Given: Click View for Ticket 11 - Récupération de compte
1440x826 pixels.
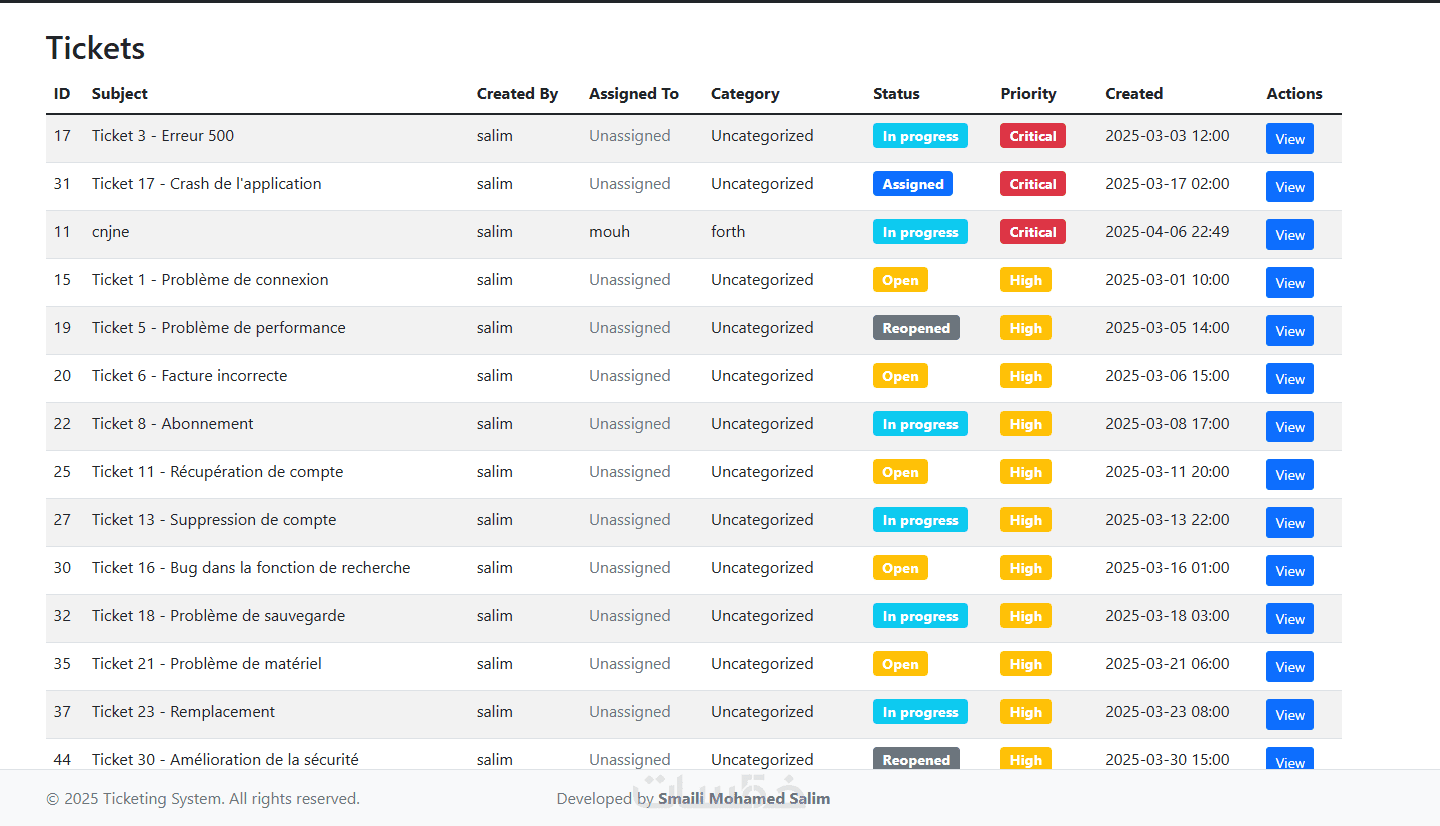Looking at the screenshot, I should point(1289,475).
